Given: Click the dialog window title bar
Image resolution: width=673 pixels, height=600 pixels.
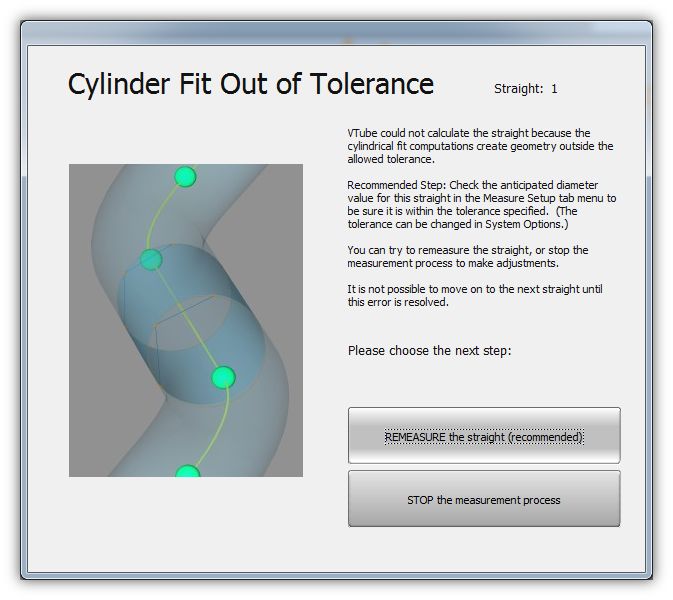Looking at the screenshot, I should click(x=336, y=31).
